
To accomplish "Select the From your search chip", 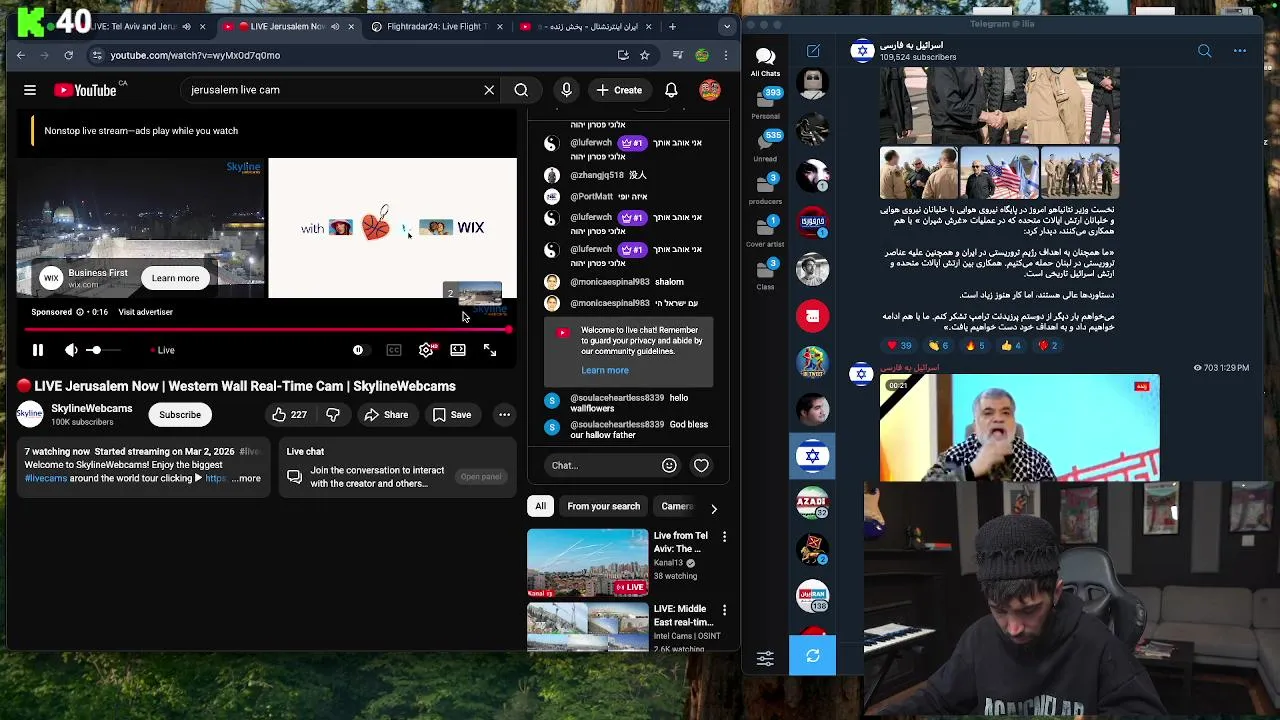I will [603, 506].
